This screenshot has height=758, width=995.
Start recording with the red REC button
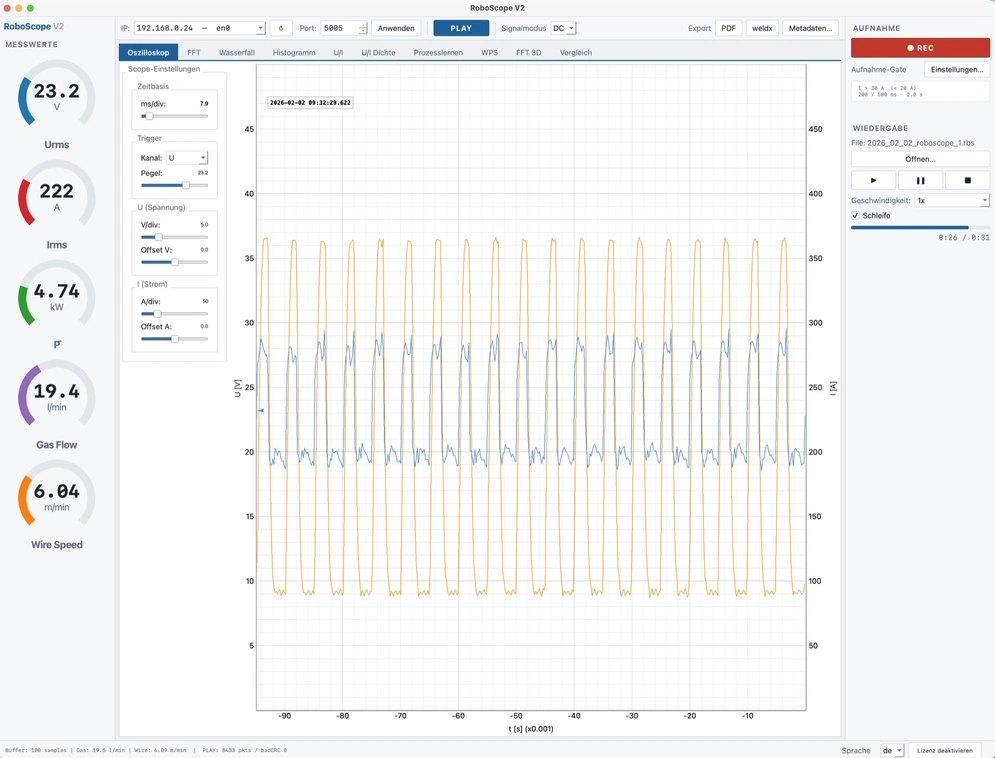click(x=920, y=48)
